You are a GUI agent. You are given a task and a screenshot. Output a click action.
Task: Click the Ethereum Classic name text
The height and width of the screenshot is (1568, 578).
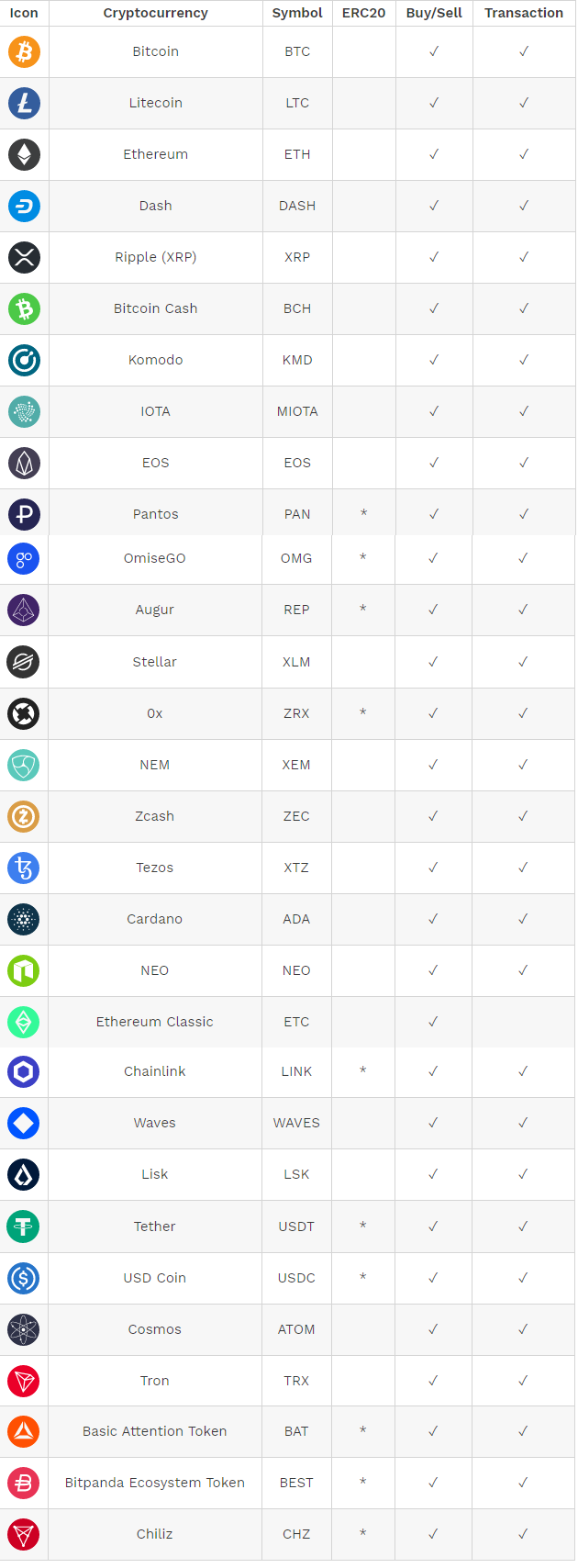[x=154, y=1022]
